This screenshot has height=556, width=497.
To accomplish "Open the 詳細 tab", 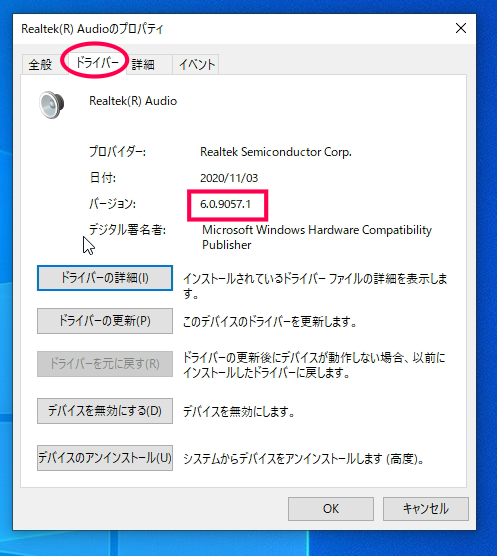I will click(x=143, y=65).
